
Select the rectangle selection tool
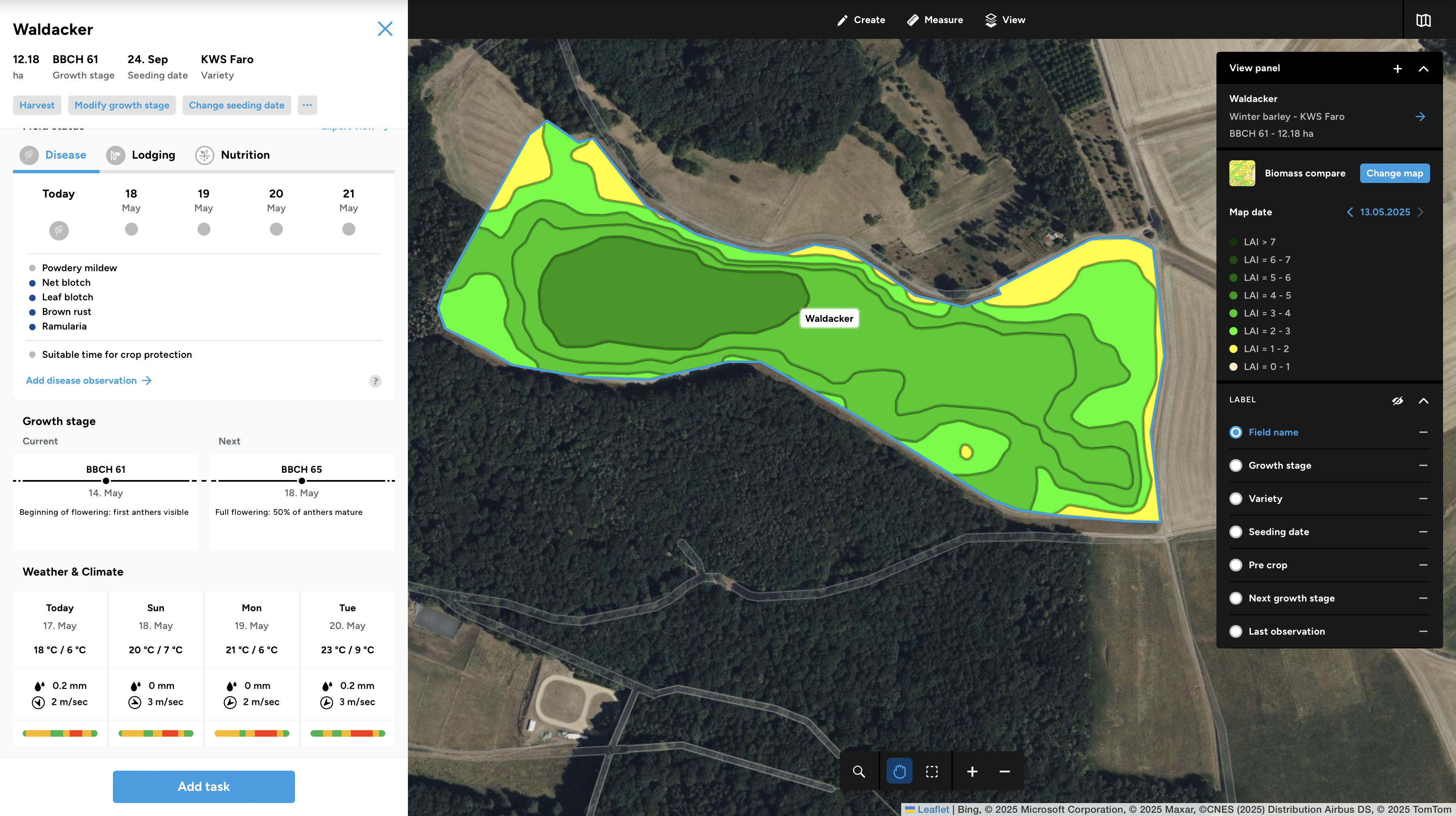pos(932,771)
